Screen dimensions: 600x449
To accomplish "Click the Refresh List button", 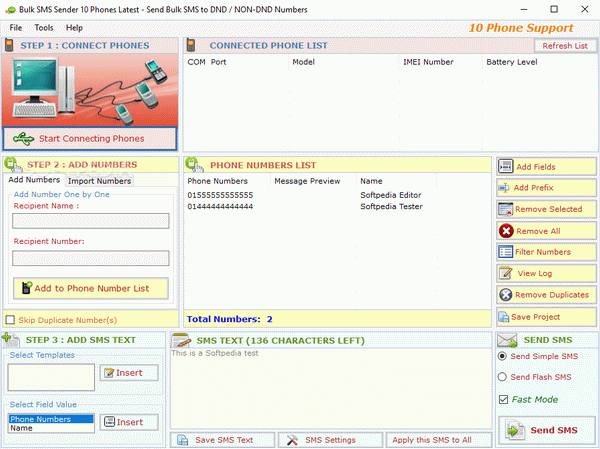I will 565,46.
